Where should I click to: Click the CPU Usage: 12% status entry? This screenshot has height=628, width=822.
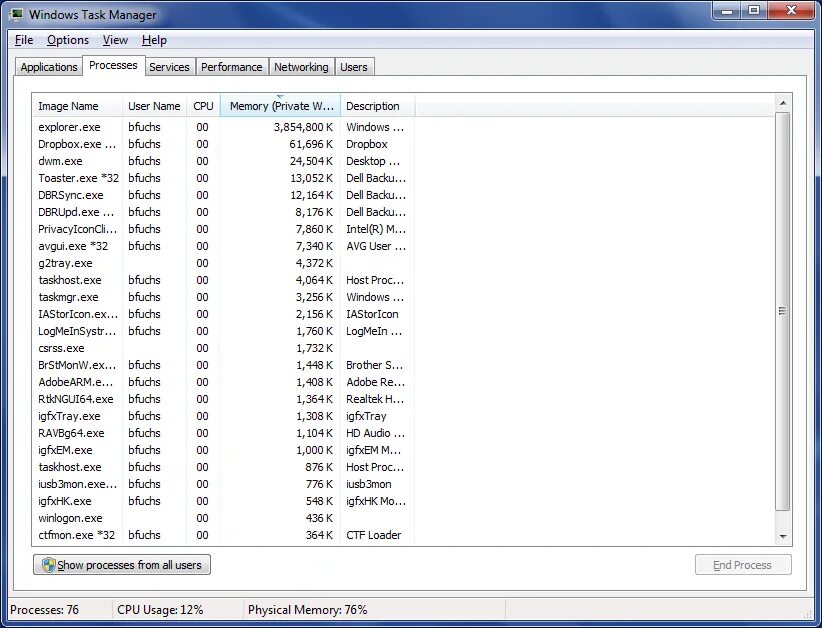tap(160, 610)
